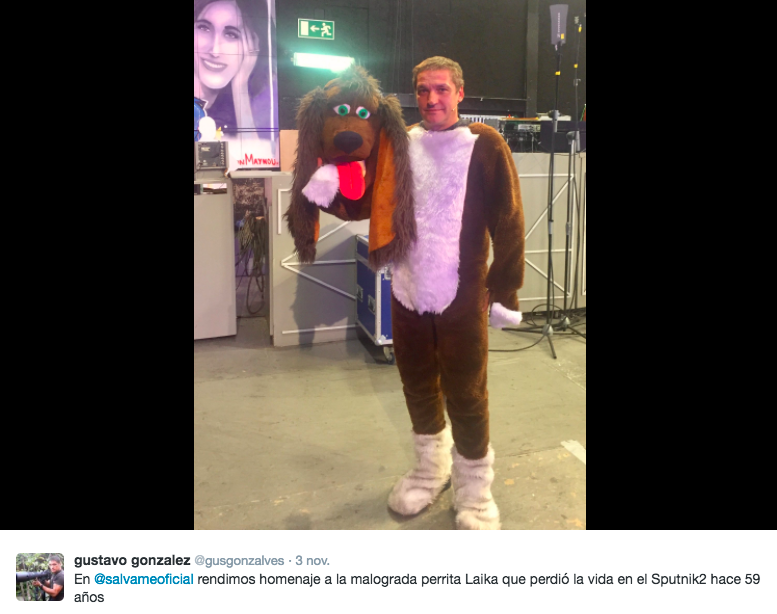The height and width of the screenshot is (614, 777).
Task: Click the word años ending the tweet
Action: (x=89, y=597)
